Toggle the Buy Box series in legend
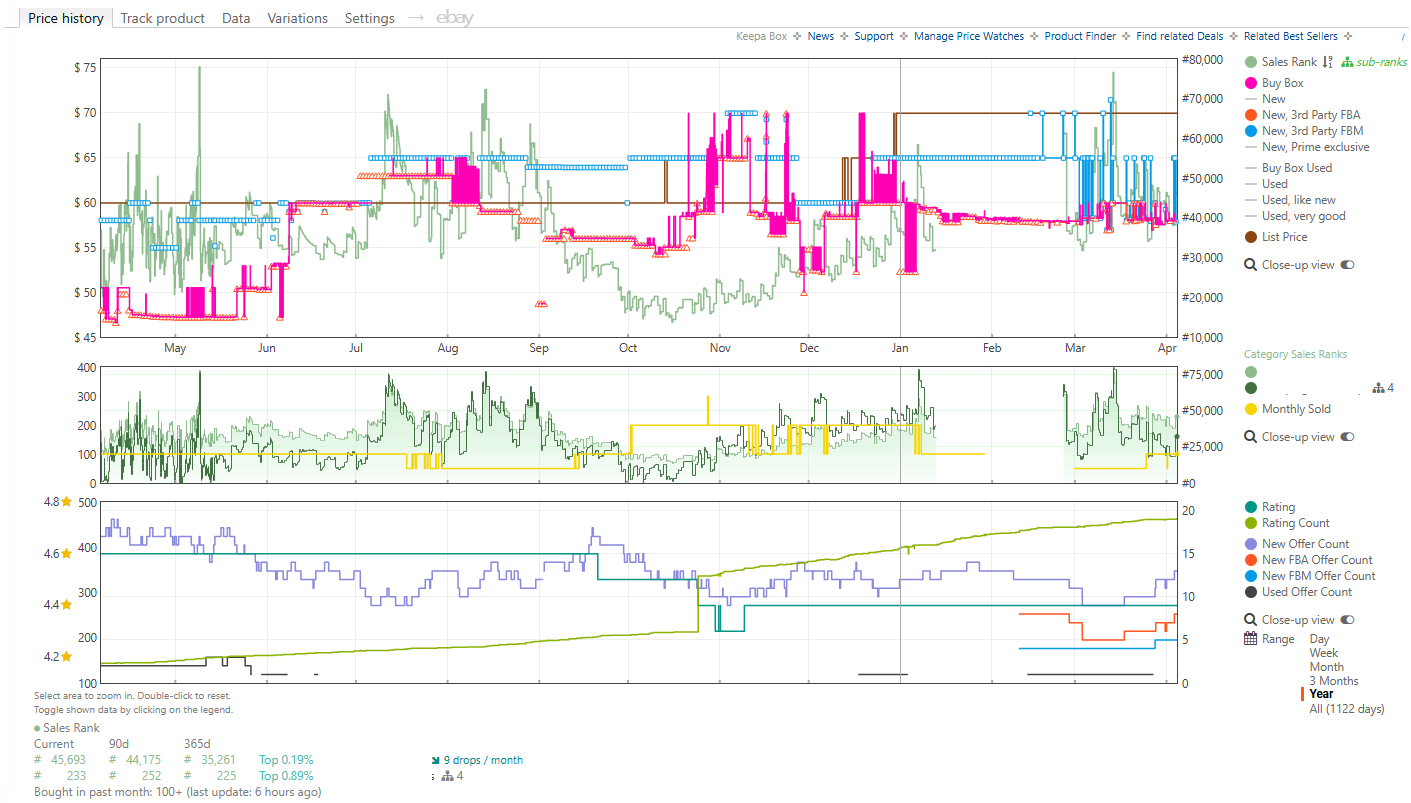 (x=1274, y=83)
